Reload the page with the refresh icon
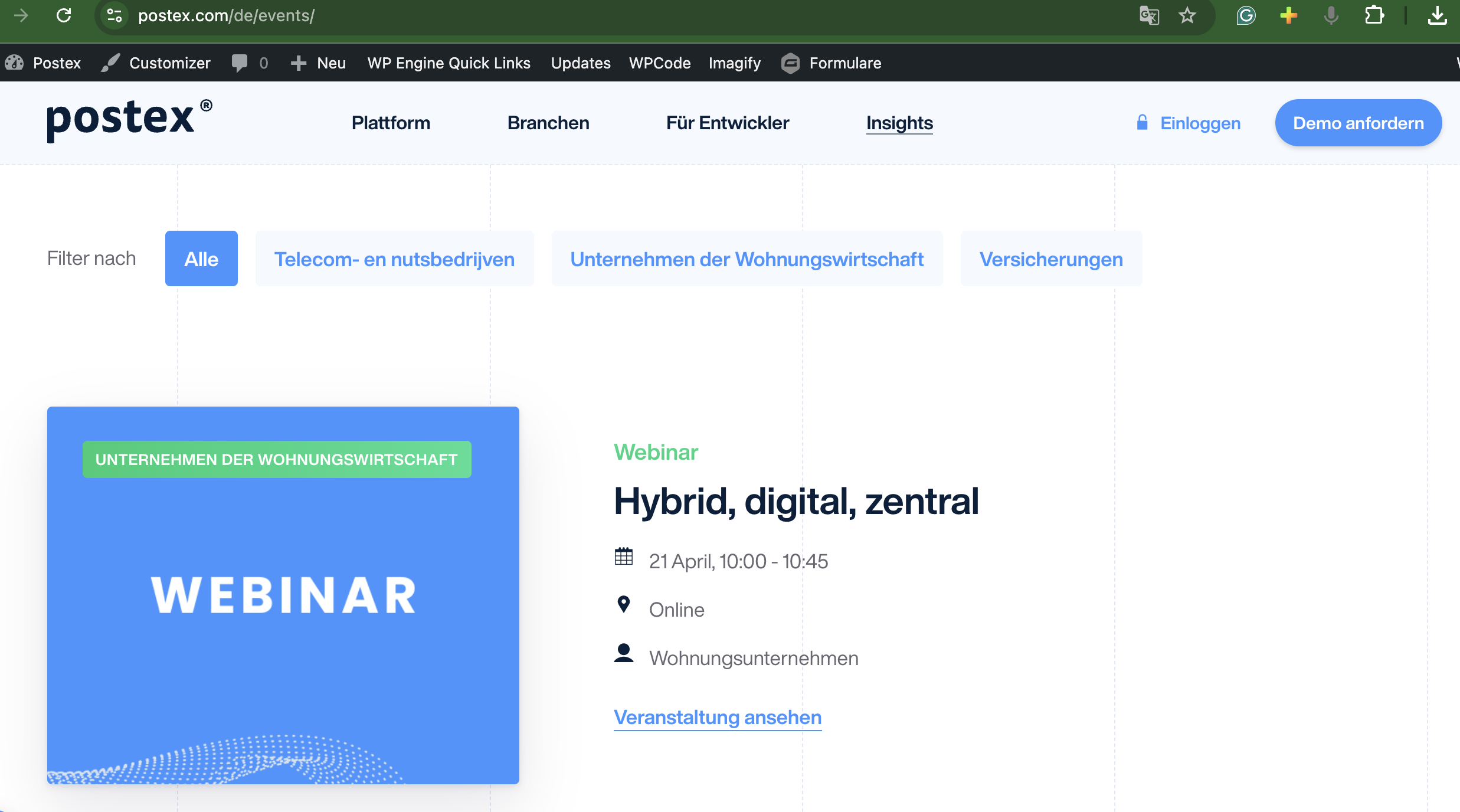 click(x=64, y=15)
